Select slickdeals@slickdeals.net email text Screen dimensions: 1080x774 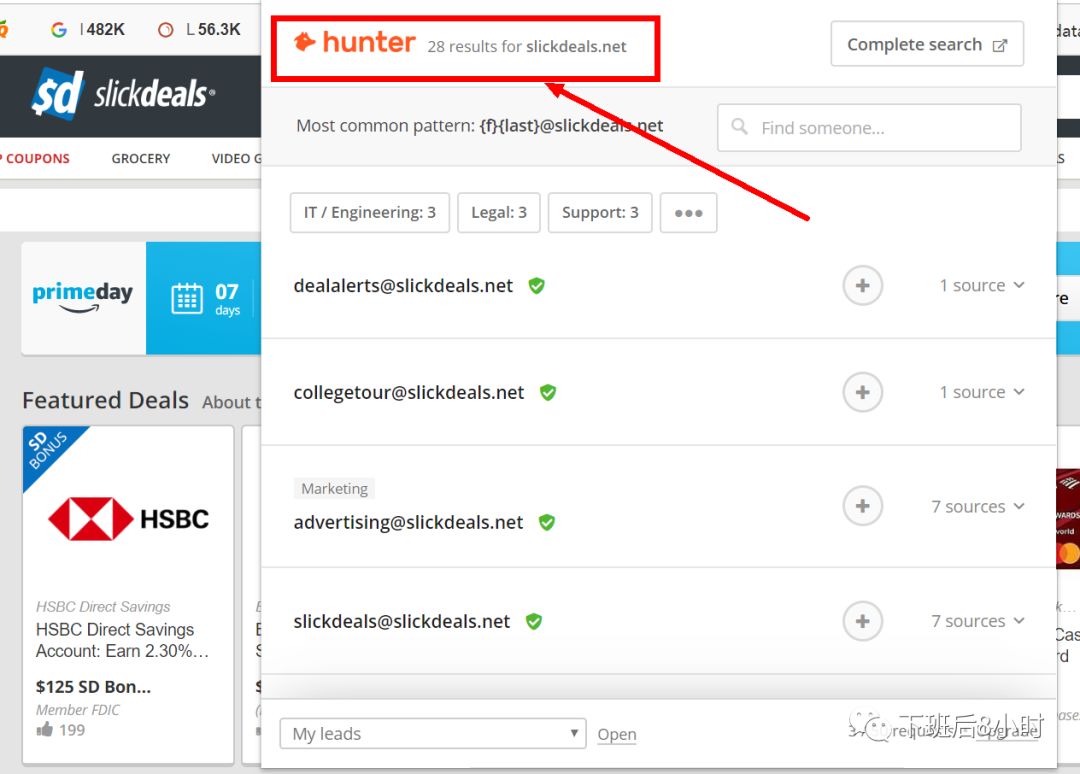click(x=402, y=622)
